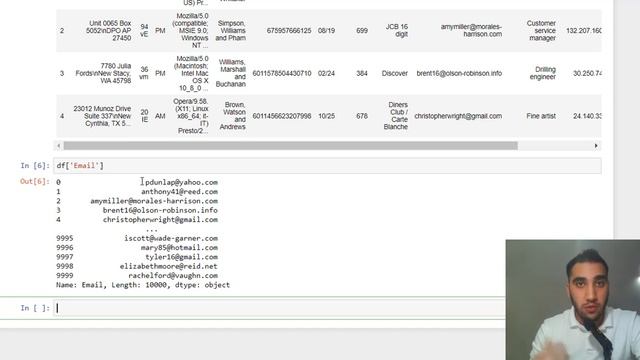Click mary85@hotmail.com in output
Image resolution: width=640 pixels, height=360 pixels.
coord(180,248)
